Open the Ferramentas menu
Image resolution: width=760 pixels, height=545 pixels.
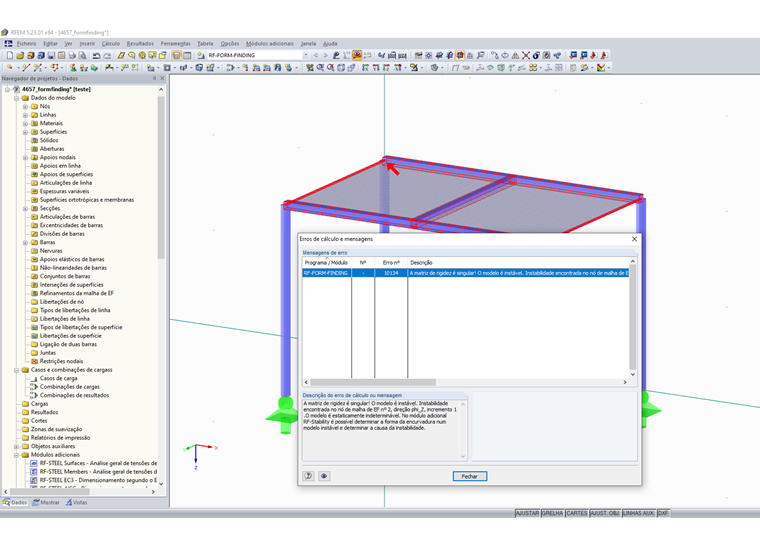pyautogui.click(x=175, y=44)
